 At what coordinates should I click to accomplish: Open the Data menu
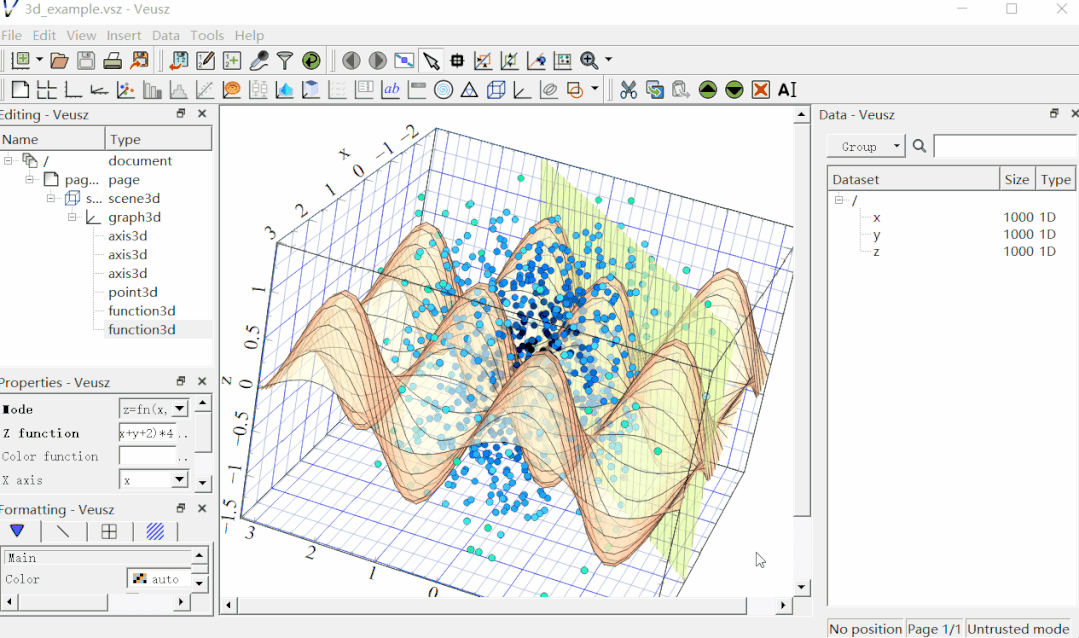click(166, 35)
